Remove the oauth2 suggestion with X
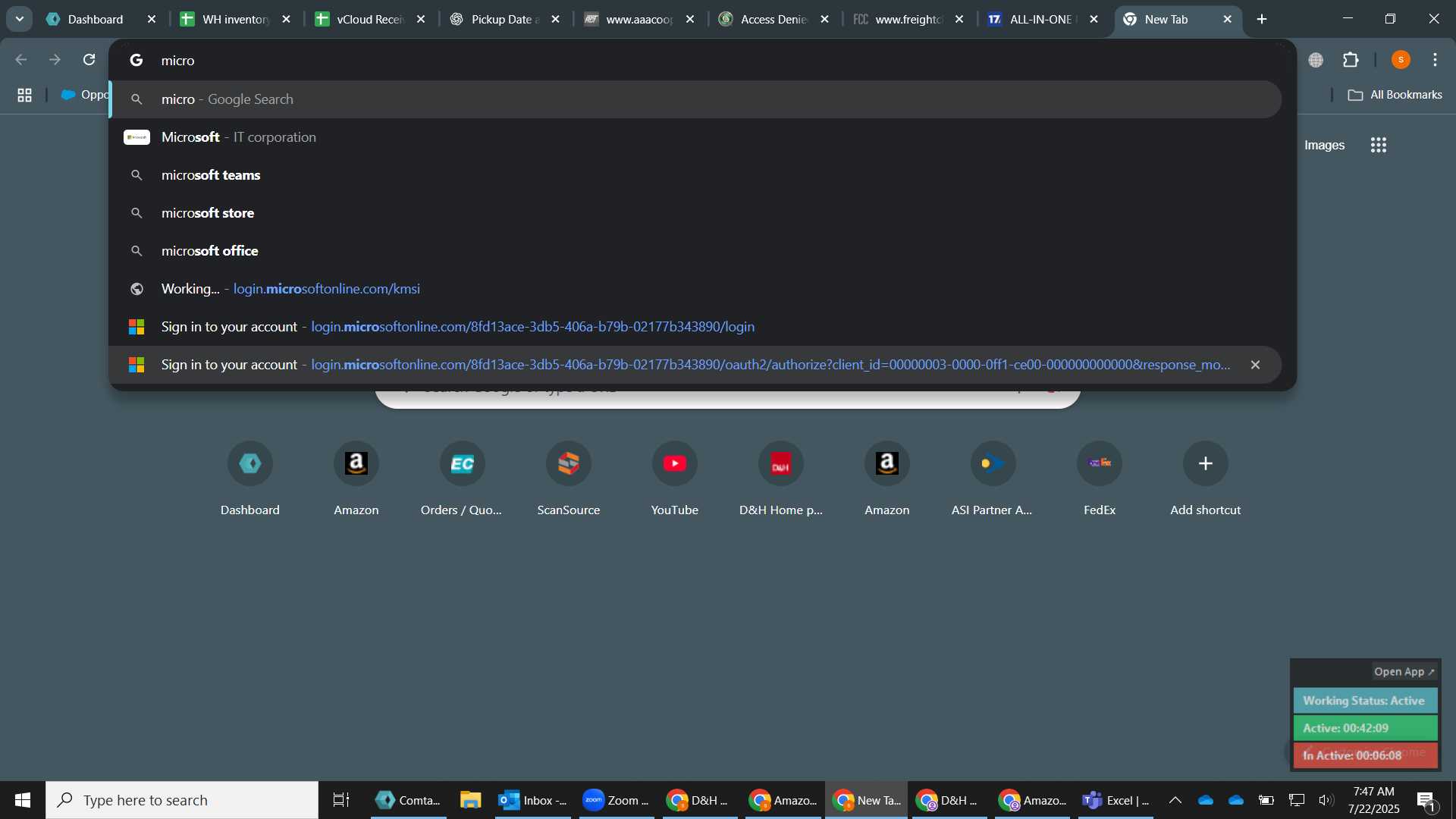Screen dimensions: 1456x819 pyautogui.click(x=1255, y=365)
